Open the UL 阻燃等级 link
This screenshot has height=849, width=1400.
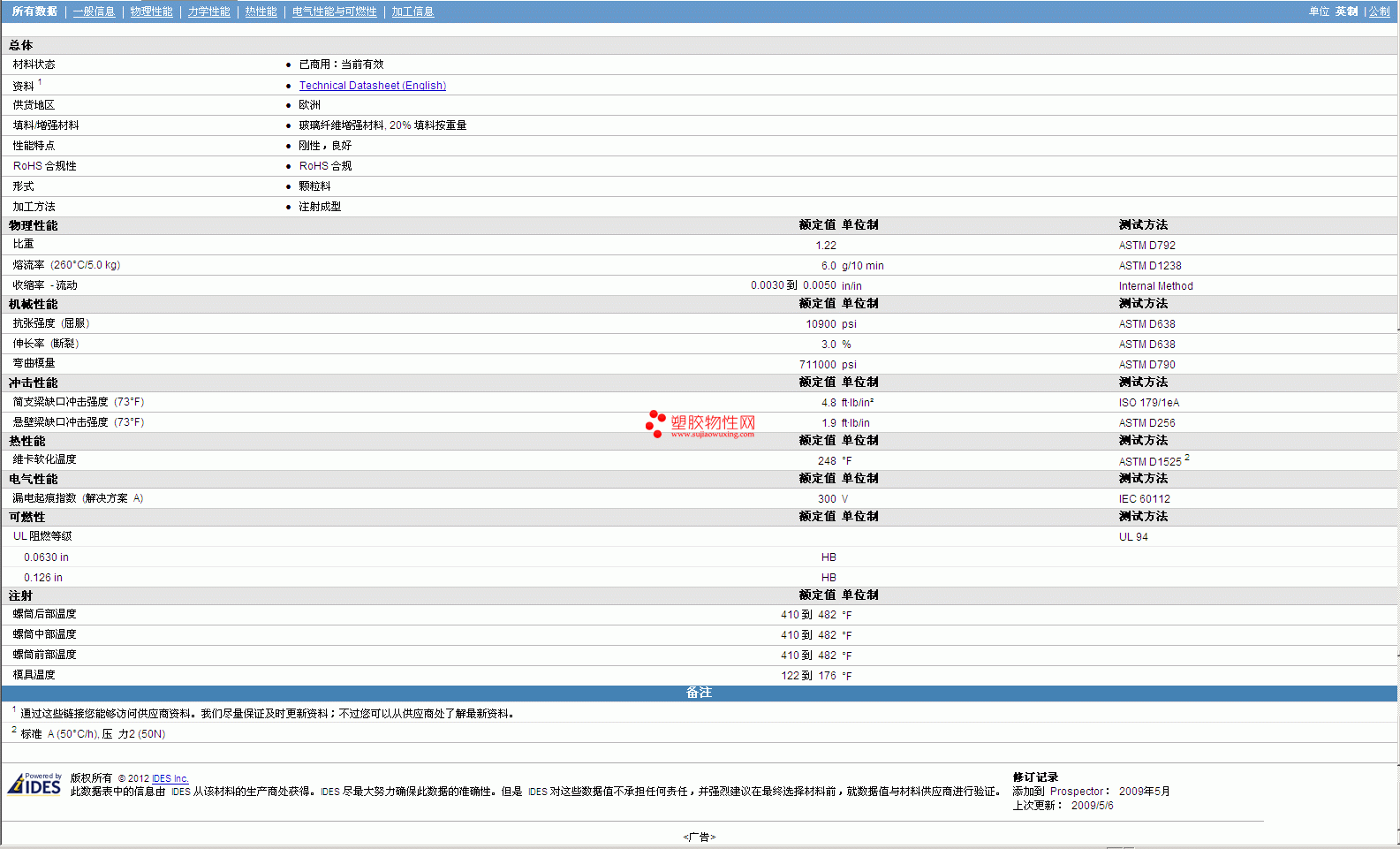[x=42, y=536]
